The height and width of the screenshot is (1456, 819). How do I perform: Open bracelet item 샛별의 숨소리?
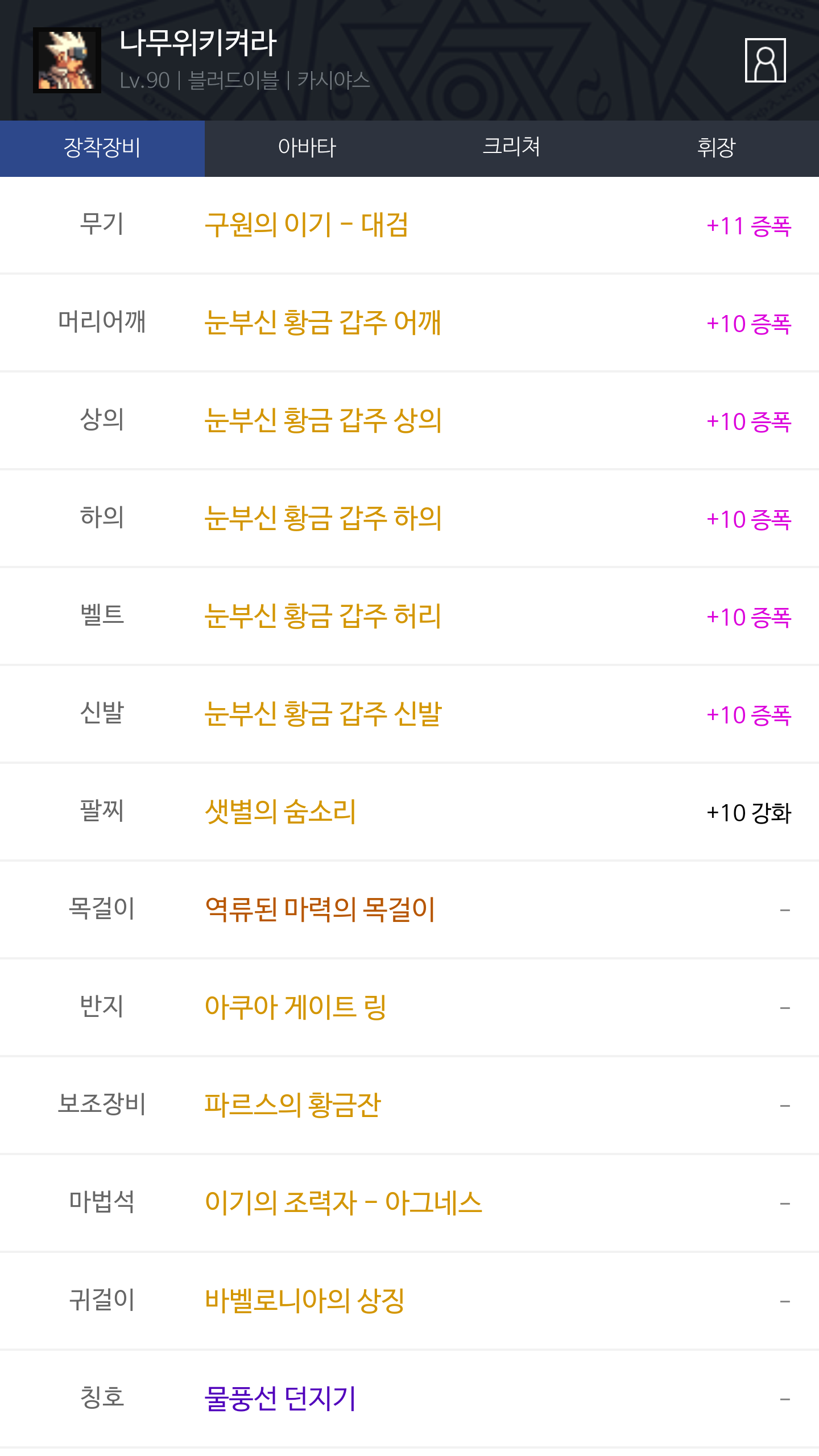[280, 812]
